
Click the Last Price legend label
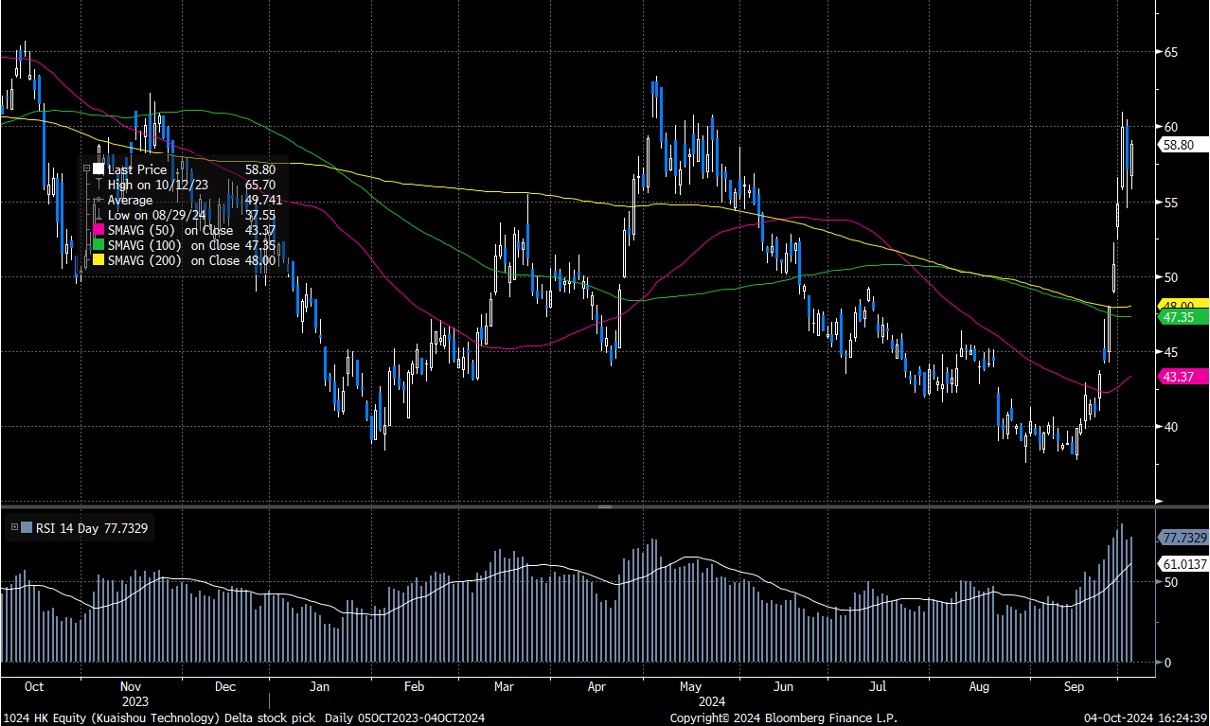(137, 170)
